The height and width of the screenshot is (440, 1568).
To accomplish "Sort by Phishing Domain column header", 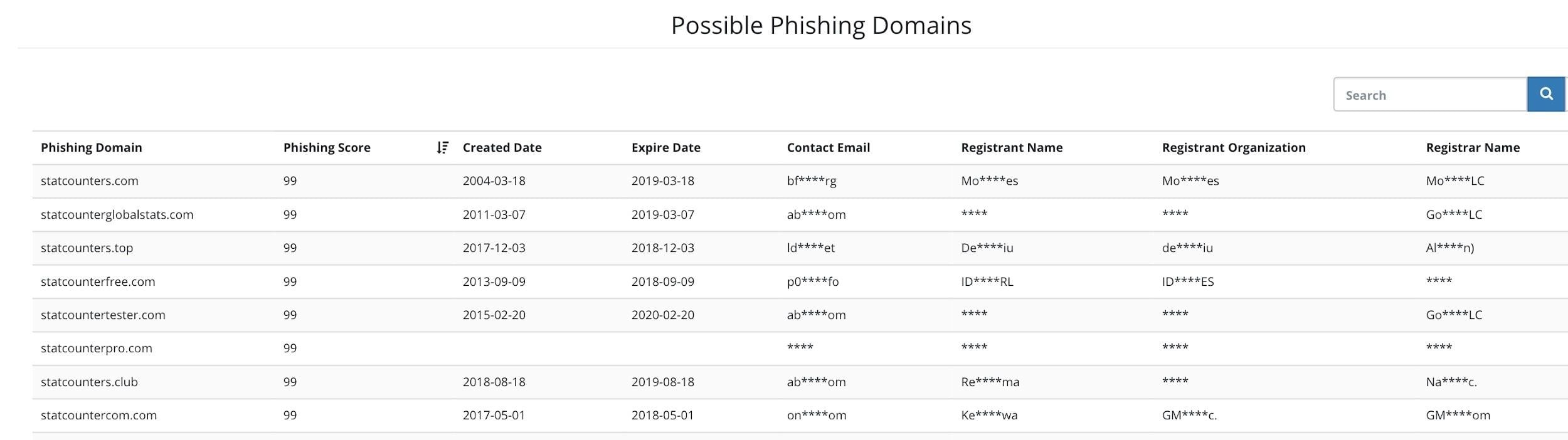I will point(92,147).
